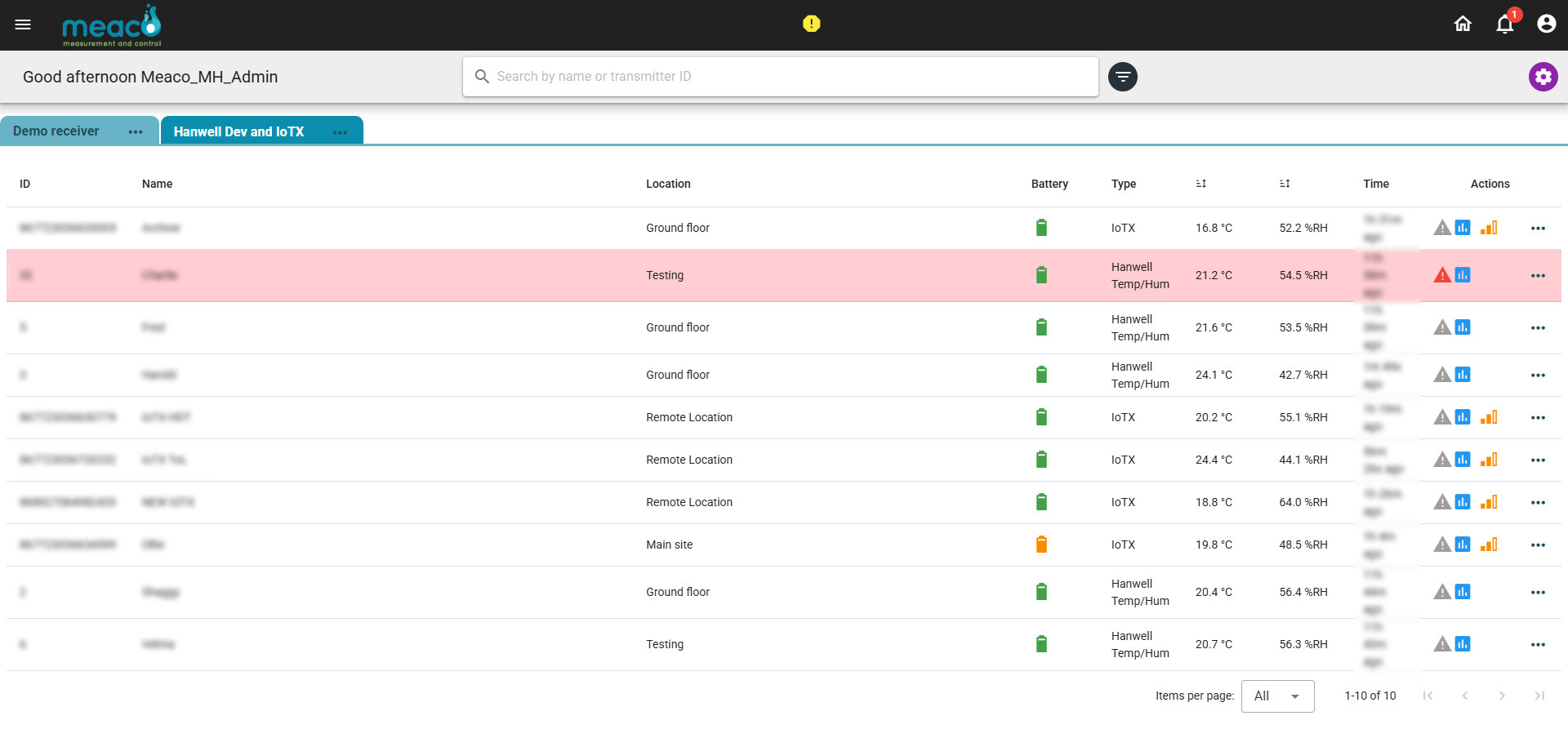The width and height of the screenshot is (1568, 738).
Task: Click in the search by name field
Action: click(x=780, y=77)
